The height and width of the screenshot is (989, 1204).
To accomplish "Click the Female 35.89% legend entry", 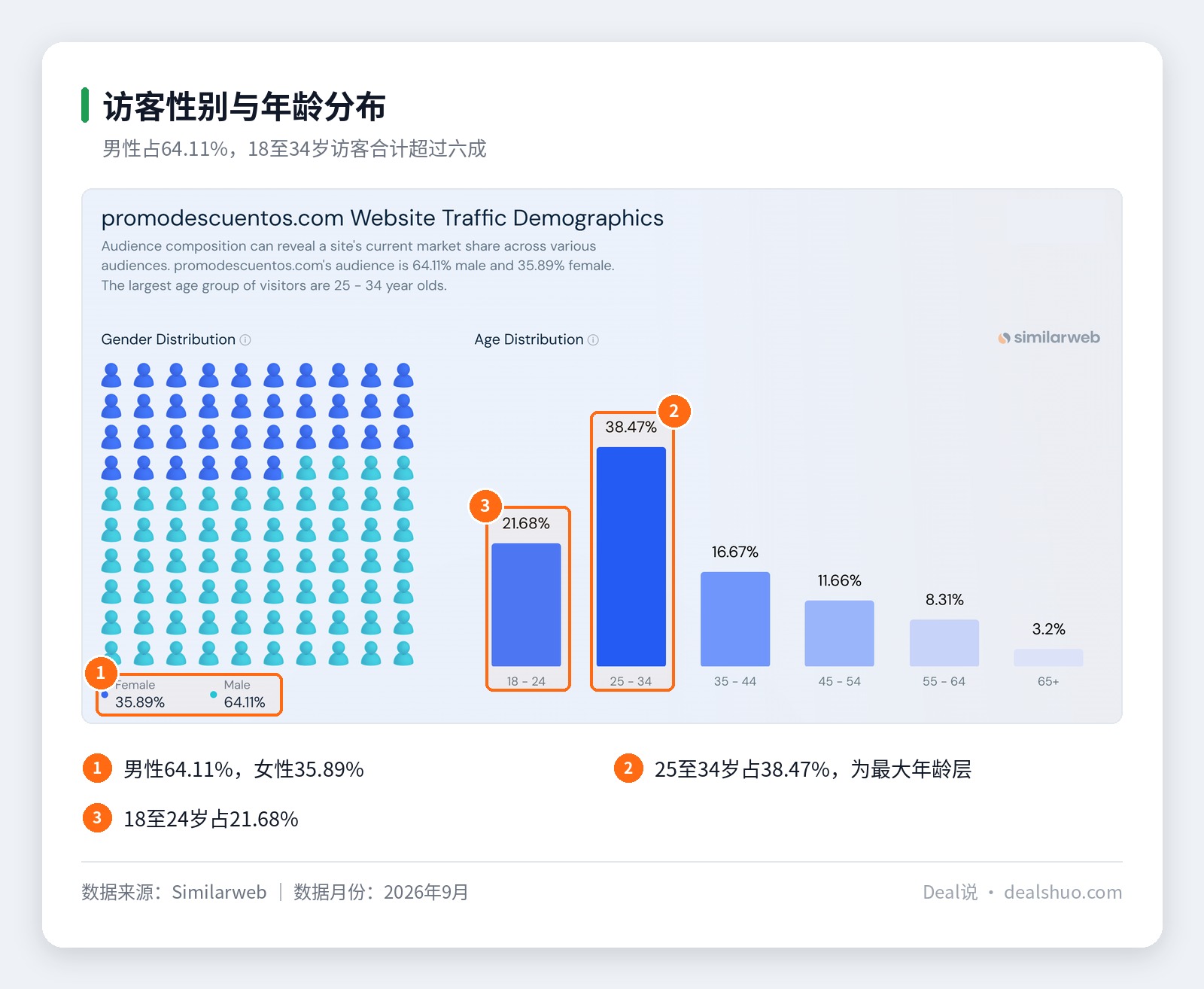I will pyautogui.click(x=134, y=694).
